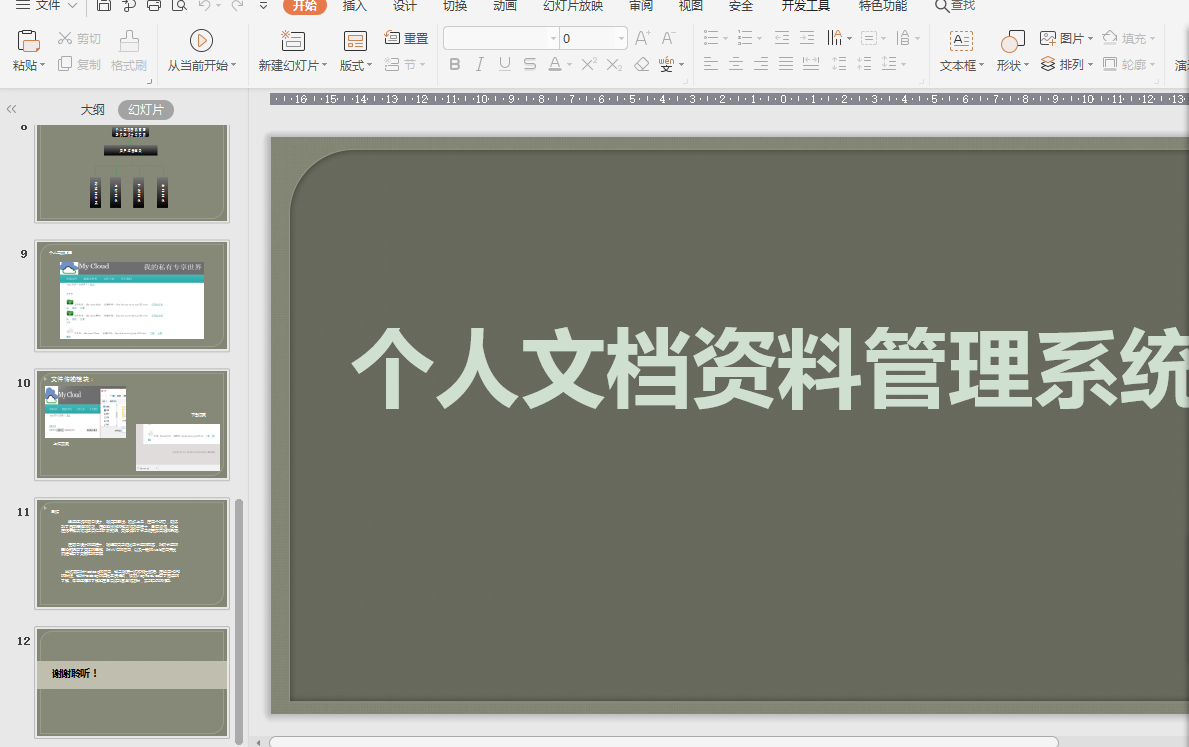
Task: Collapse the slide panel with double chevron
Action: click(x=11, y=109)
